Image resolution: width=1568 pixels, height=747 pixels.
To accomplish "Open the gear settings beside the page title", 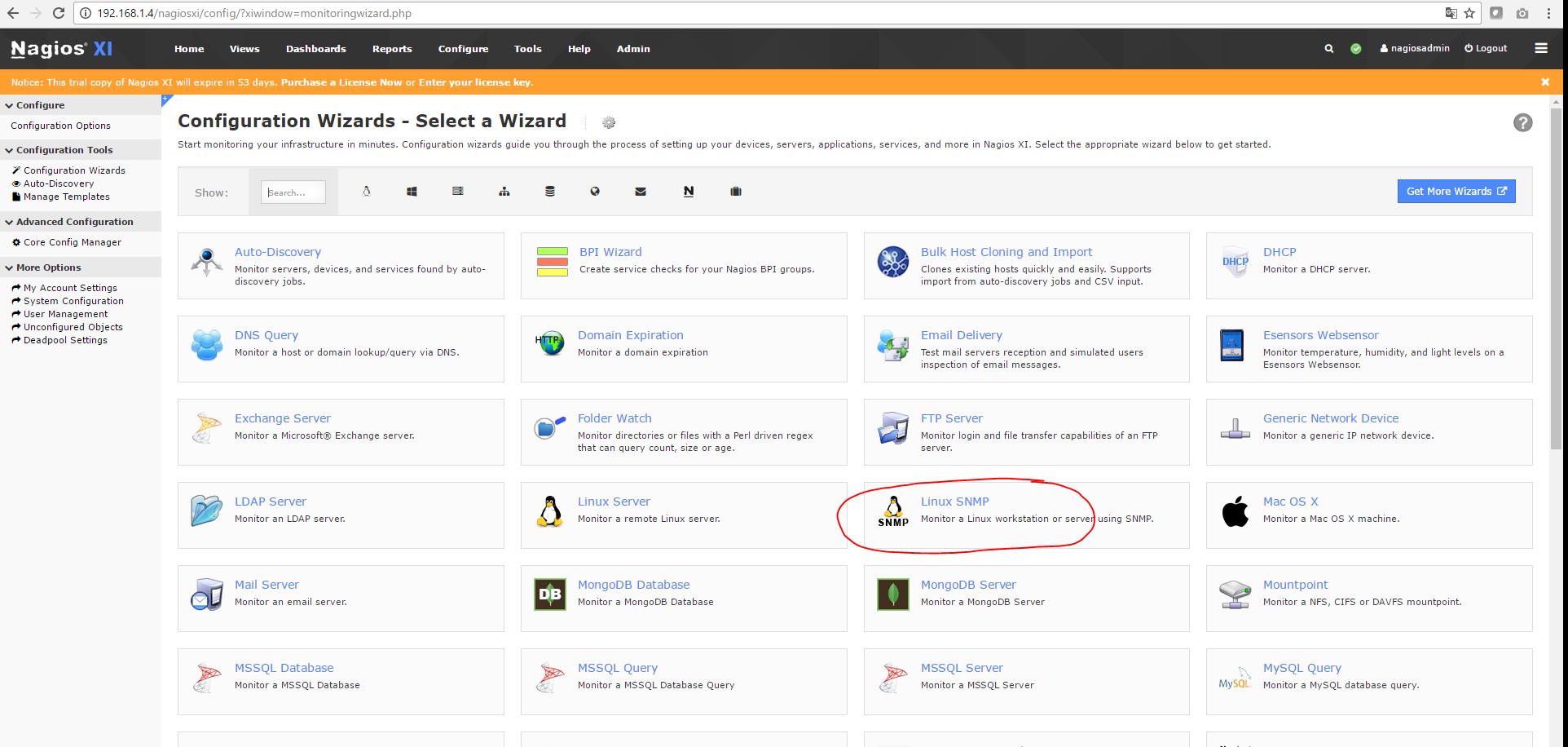I will (609, 123).
